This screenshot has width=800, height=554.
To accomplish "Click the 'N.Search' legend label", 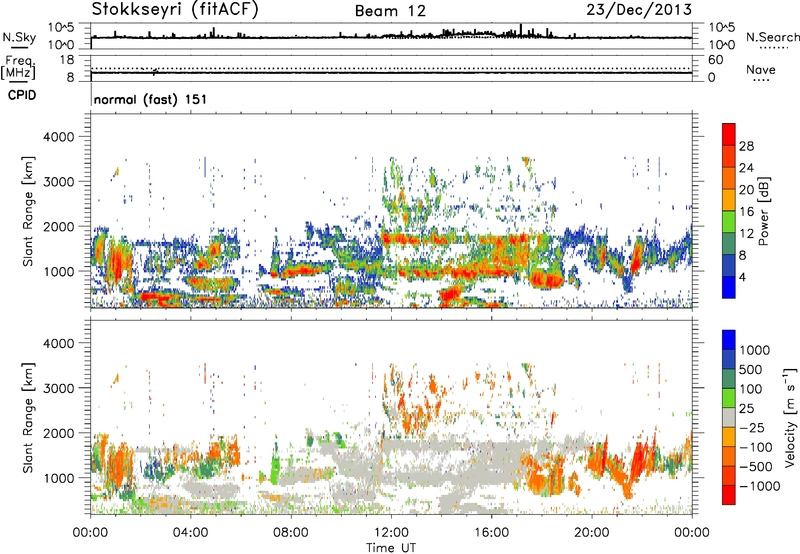I will [772, 37].
